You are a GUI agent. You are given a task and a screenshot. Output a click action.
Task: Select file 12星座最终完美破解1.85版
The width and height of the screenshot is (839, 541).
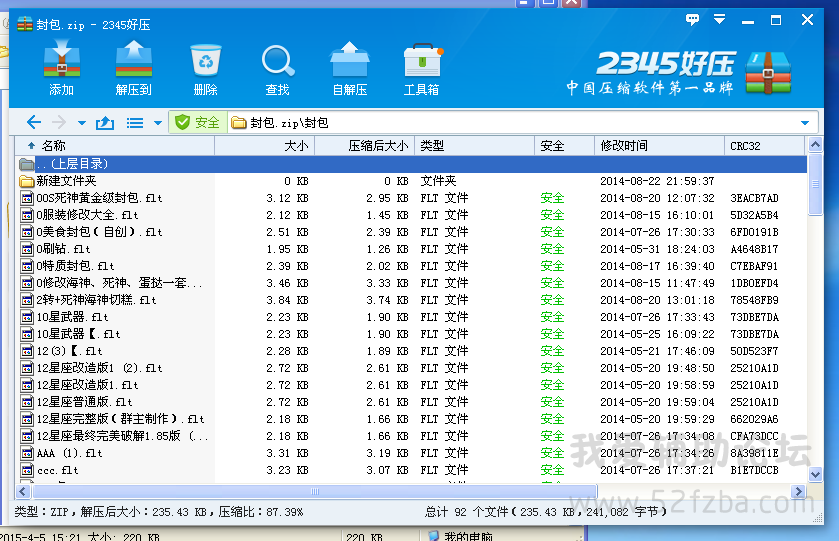411,436
